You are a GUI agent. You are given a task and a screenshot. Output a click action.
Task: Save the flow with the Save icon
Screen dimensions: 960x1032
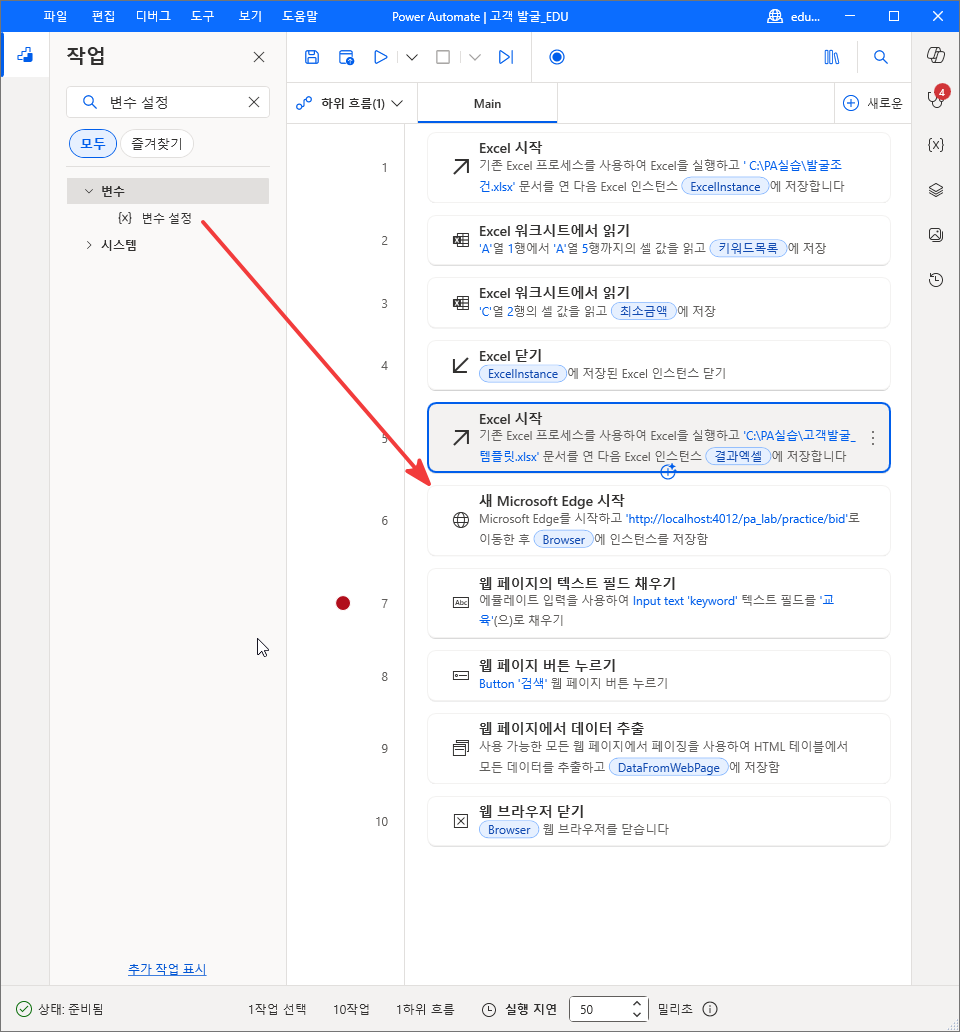point(312,57)
